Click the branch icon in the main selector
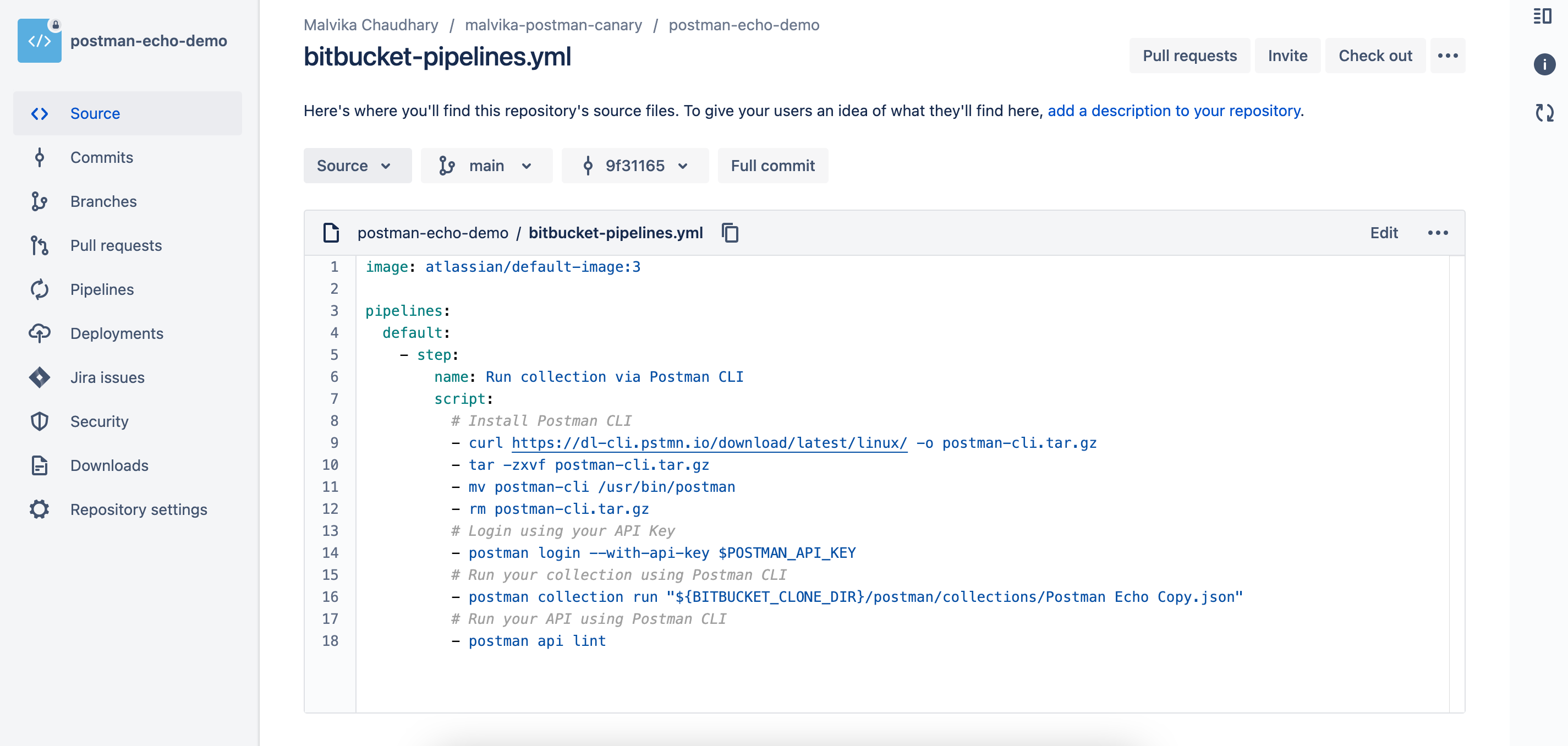1568x746 pixels. point(447,166)
